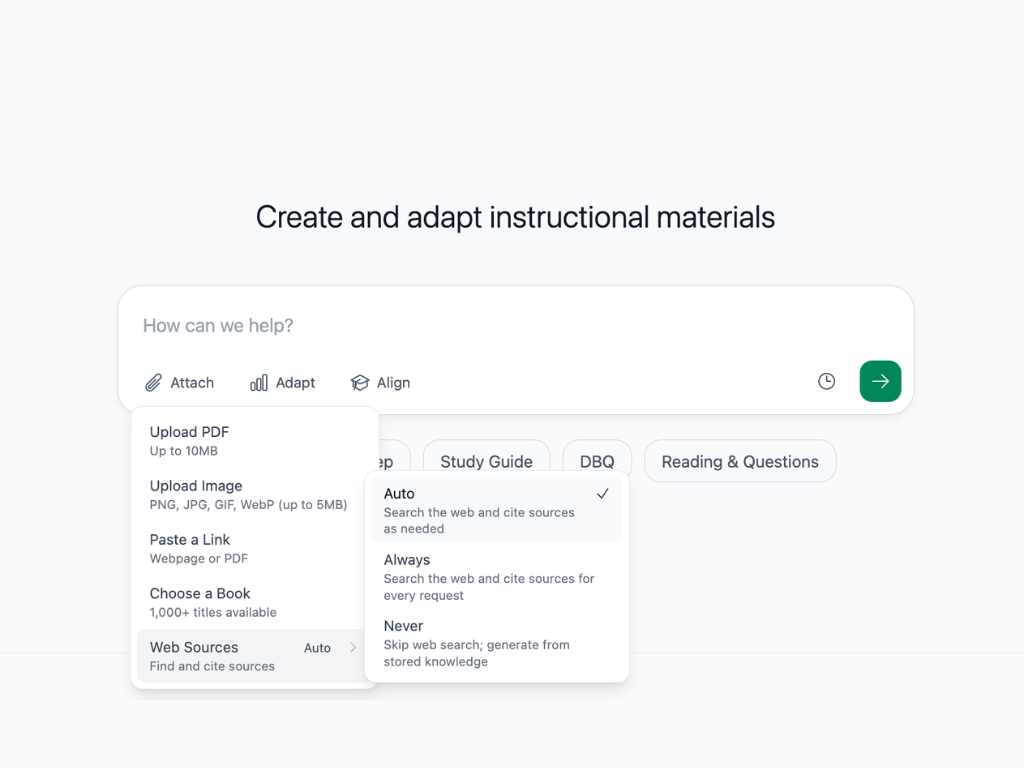Open the Align dropdown
The width and height of the screenshot is (1024, 768).
click(x=380, y=383)
